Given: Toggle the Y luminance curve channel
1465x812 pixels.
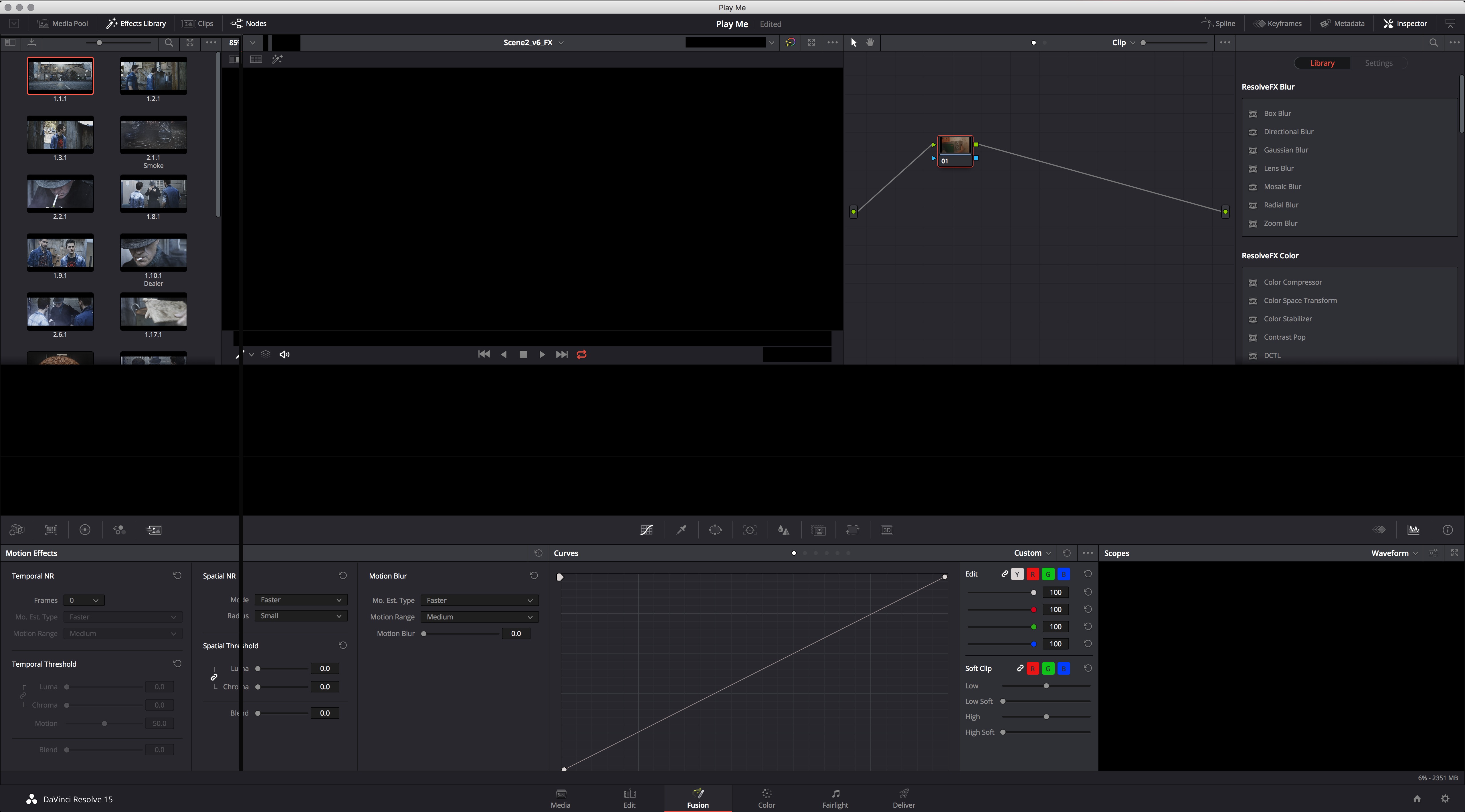Looking at the screenshot, I should (x=1017, y=574).
